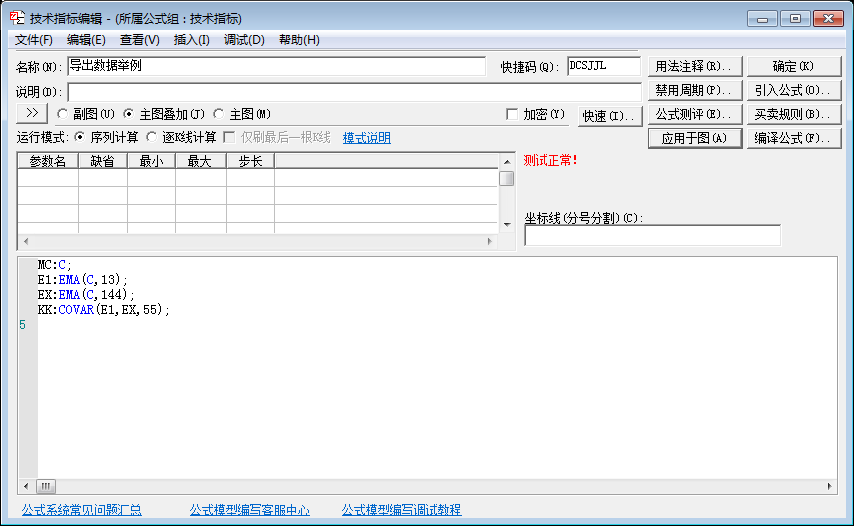Minimize the 技术指标编辑 window
The height and width of the screenshot is (526, 854).
coord(762,19)
